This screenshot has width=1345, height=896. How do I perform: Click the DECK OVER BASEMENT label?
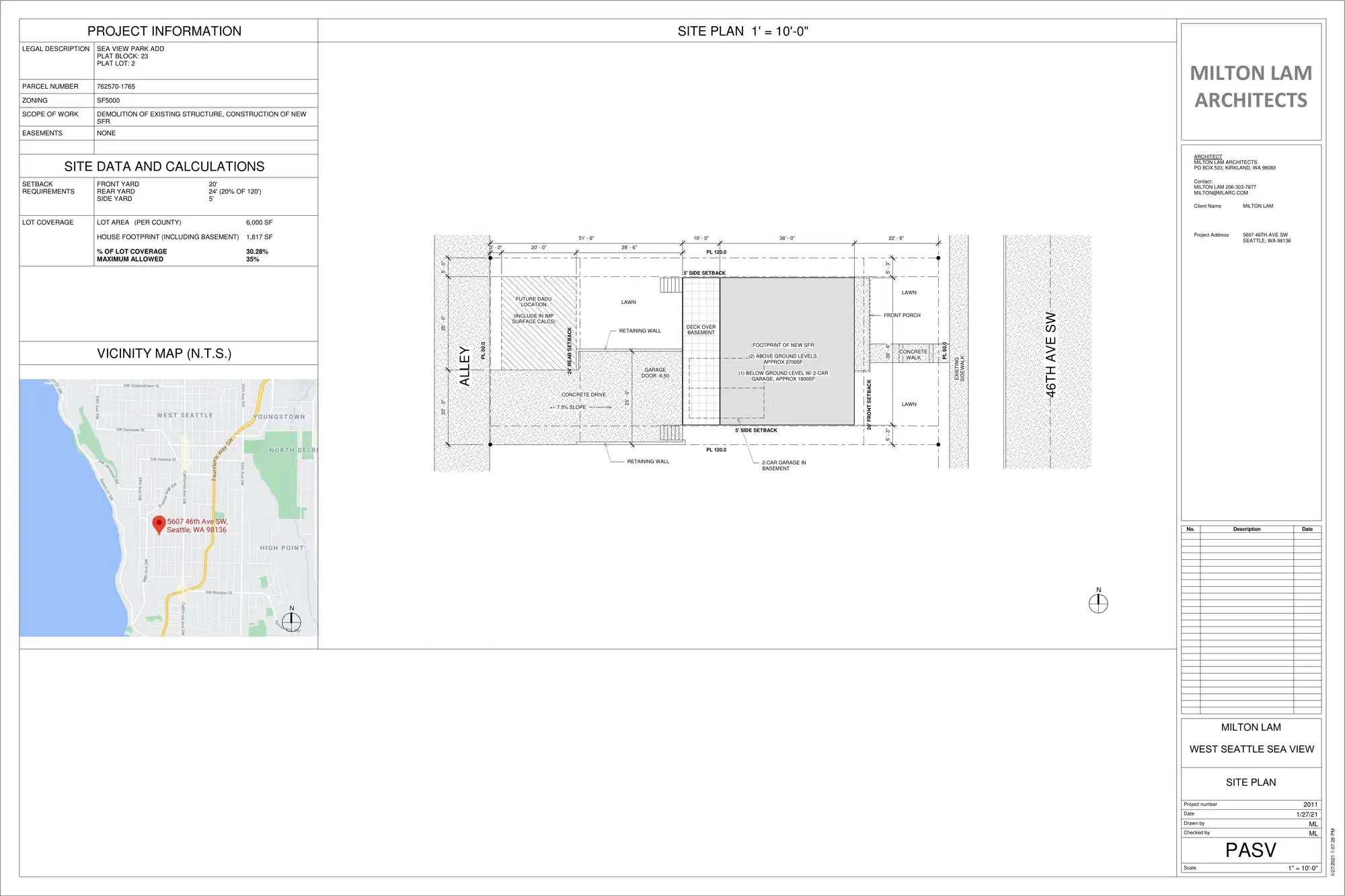(x=701, y=329)
